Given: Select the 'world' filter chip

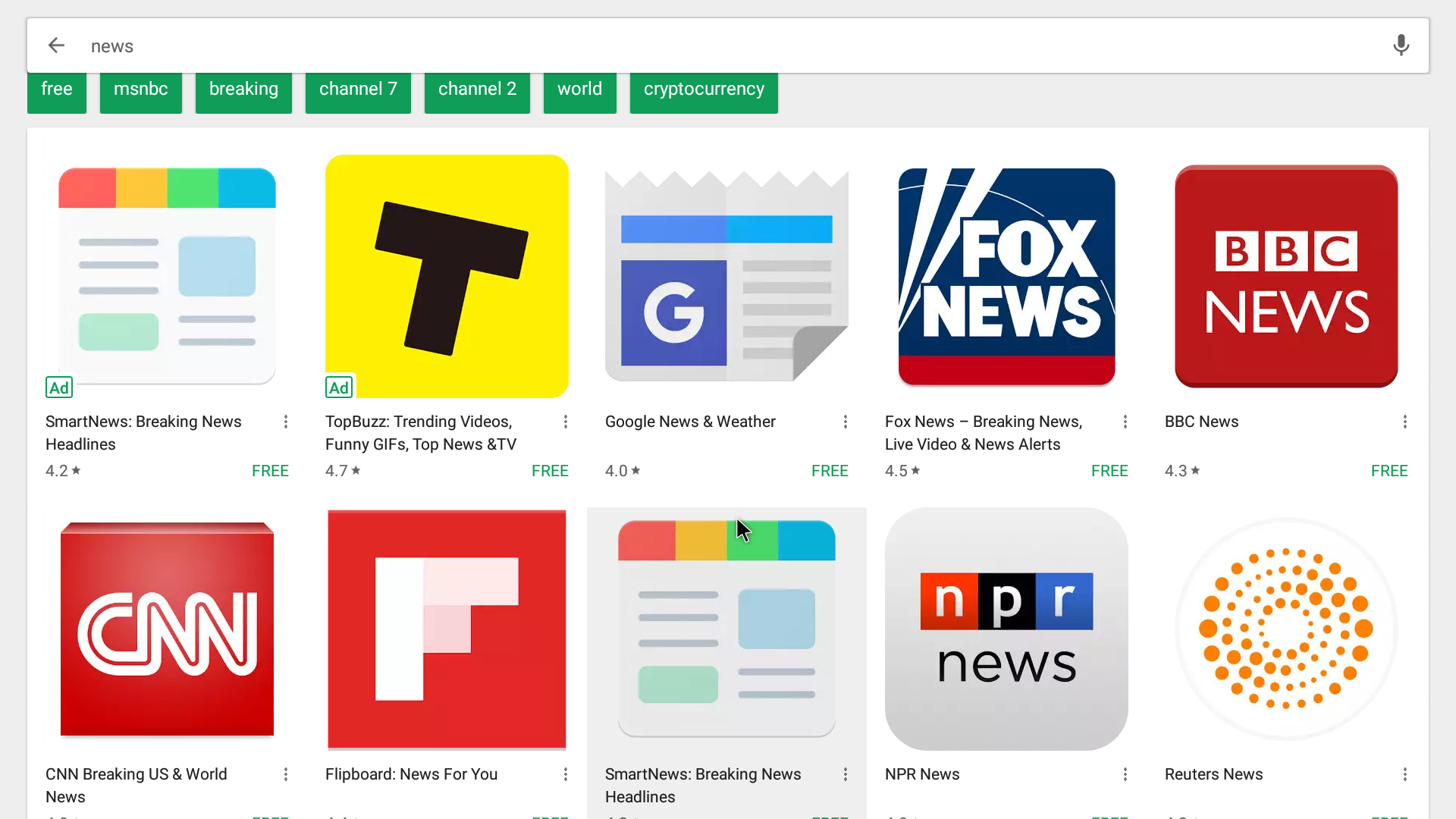Looking at the screenshot, I should point(580,91).
